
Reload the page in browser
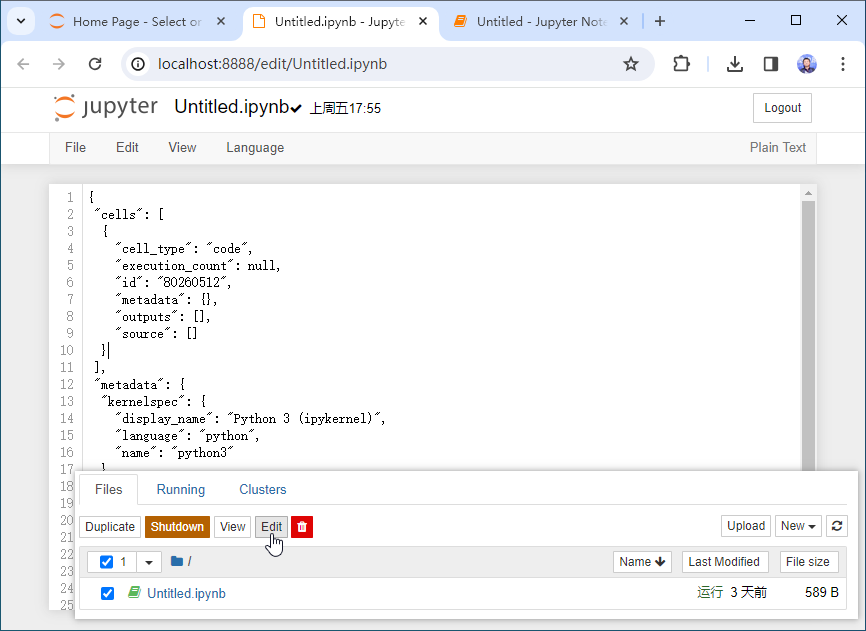tap(95, 64)
